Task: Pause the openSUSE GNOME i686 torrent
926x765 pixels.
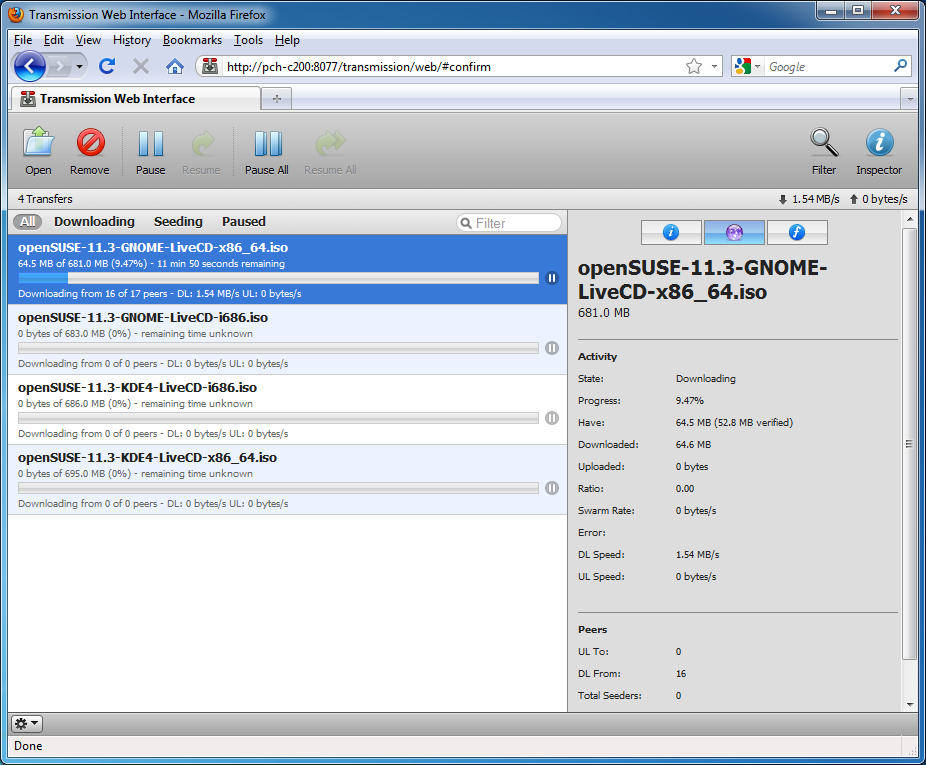Action: coord(552,348)
